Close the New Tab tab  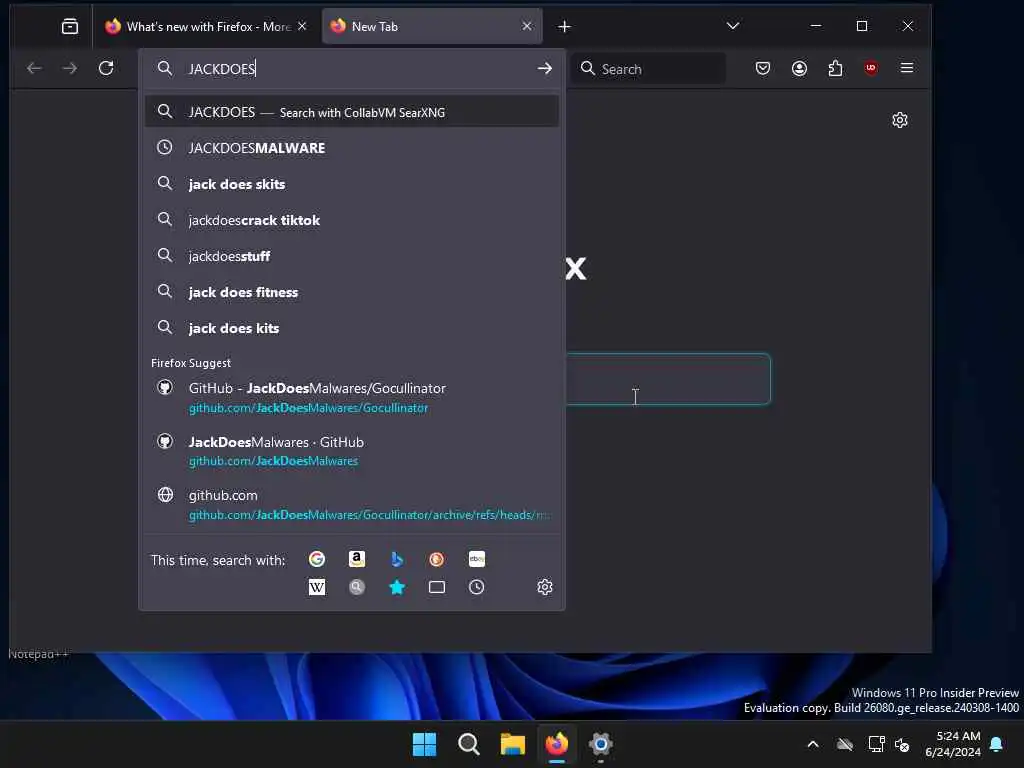tap(527, 26)
